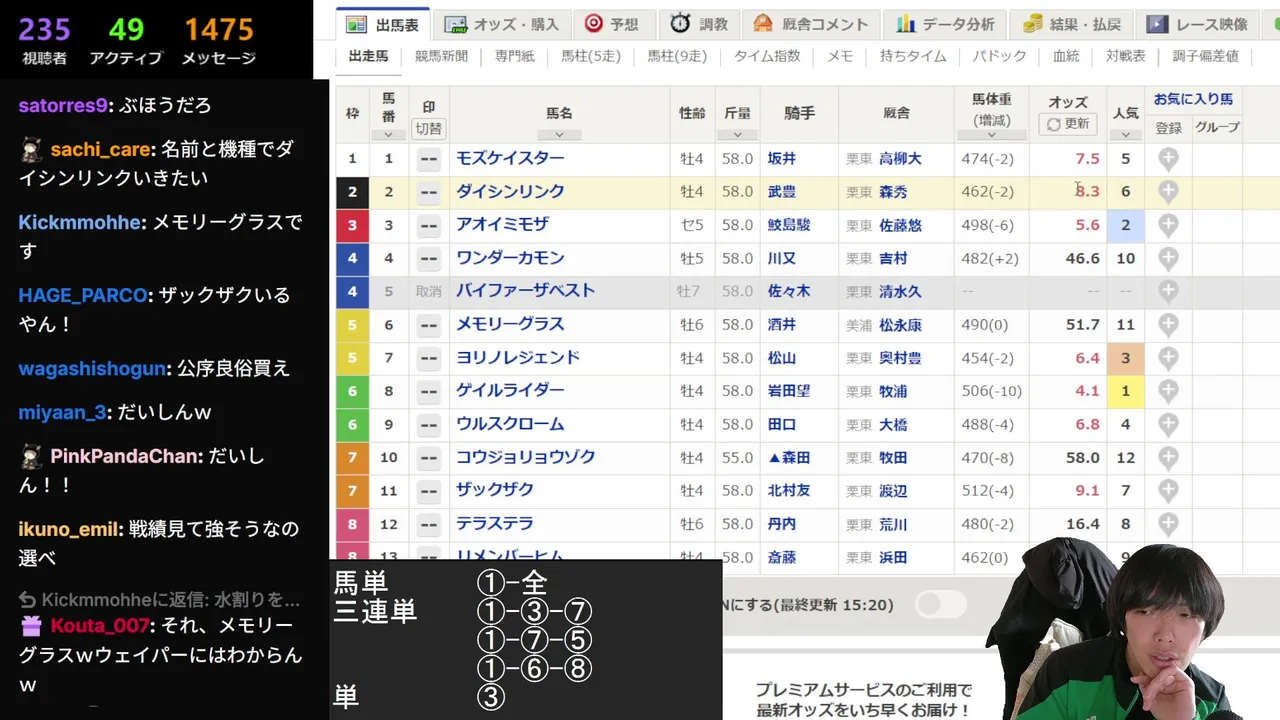Select the 対戦表 sub-tab
This screenshot has height=720, width=1280.
pyautogui.click(x=1125, y=56)
